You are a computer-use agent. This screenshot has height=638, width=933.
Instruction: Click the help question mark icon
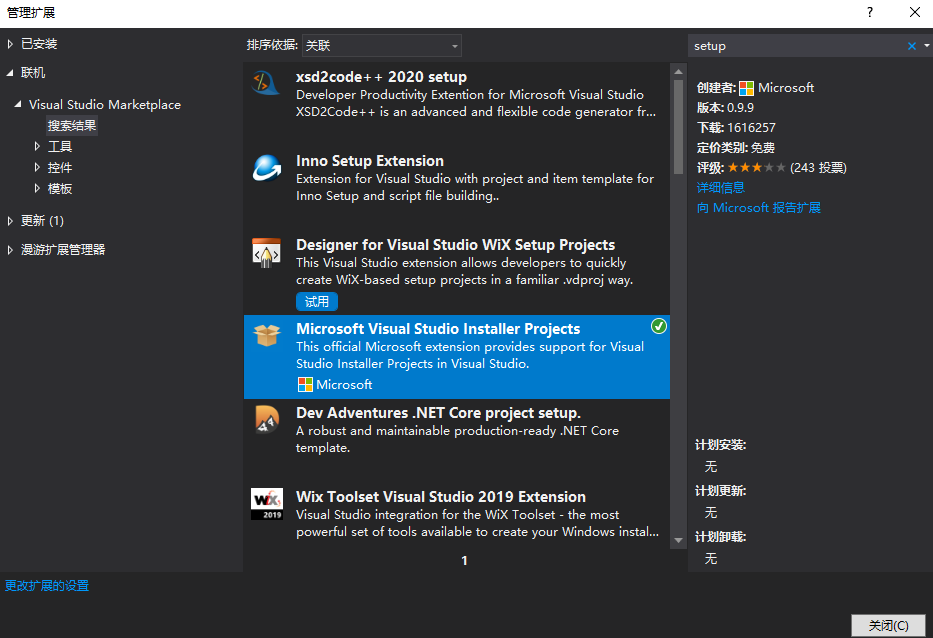coord(869,13)
